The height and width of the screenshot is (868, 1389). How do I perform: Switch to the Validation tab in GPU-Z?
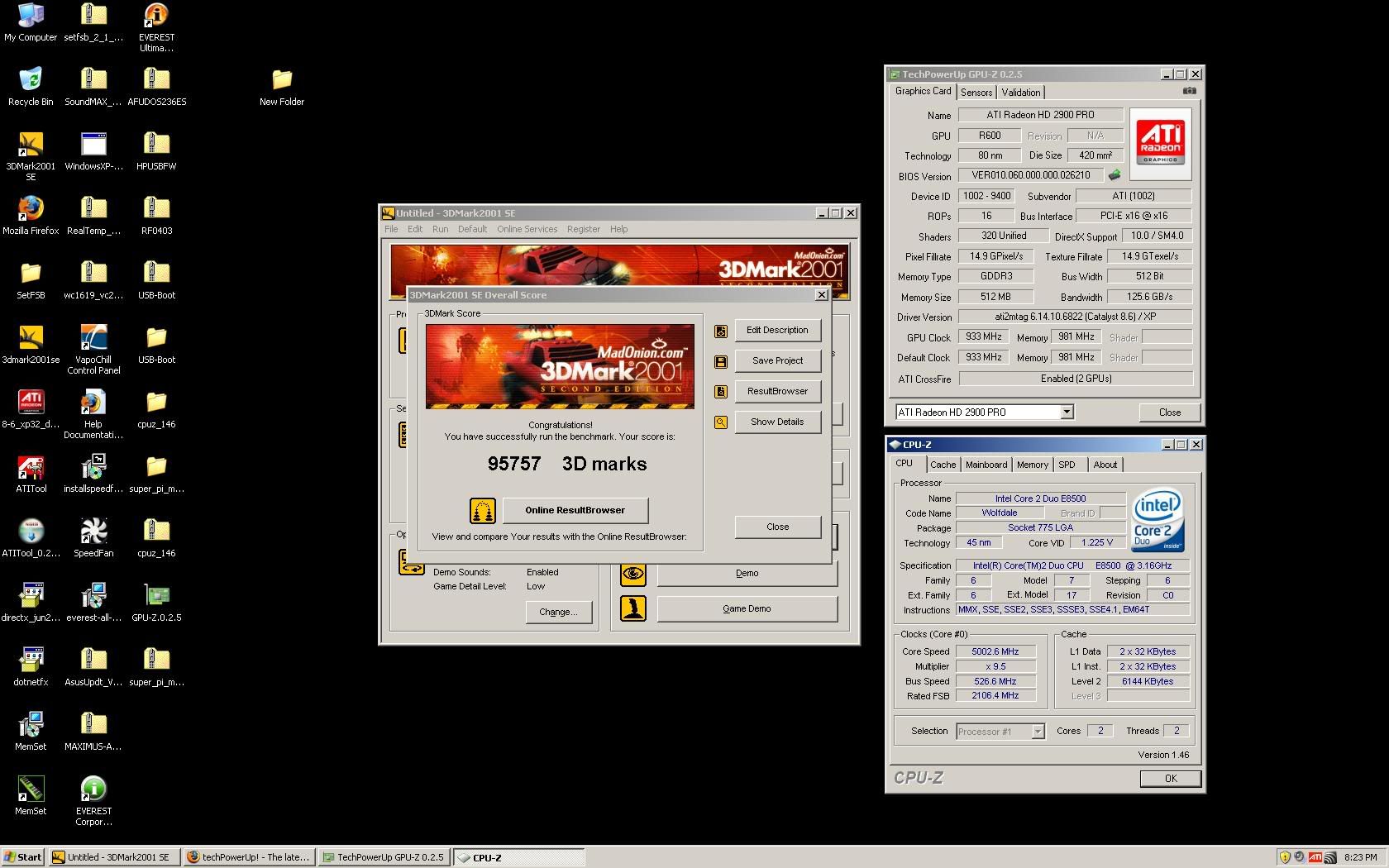(1021, 93)
